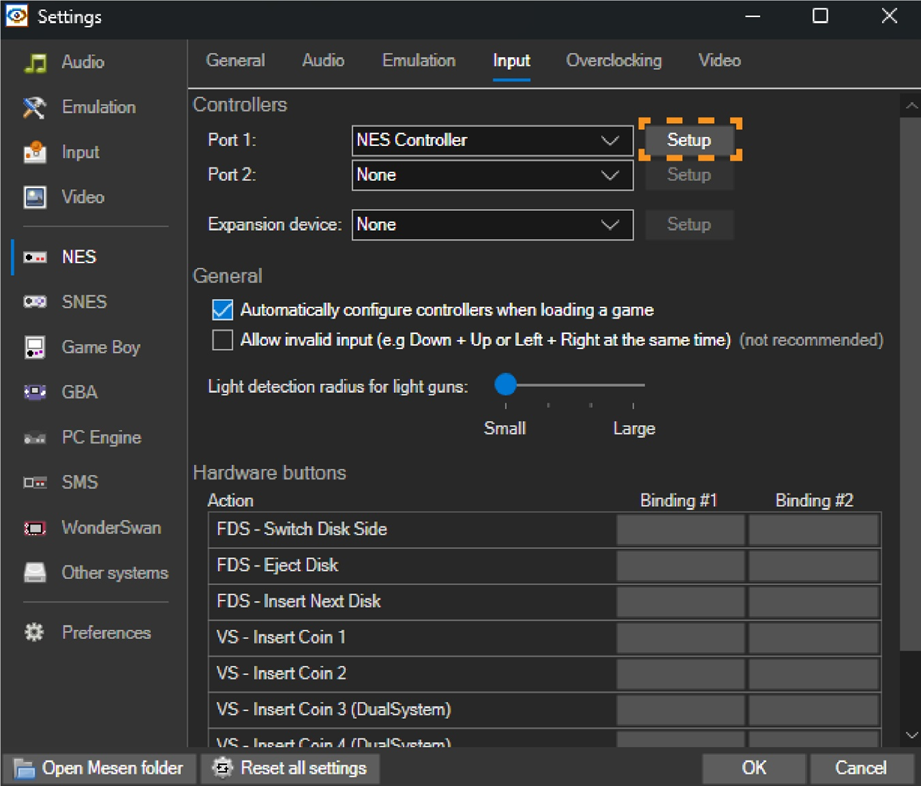Disable automatically configure controllers checkbox
Image resolution: width=921 pixels, height=786 pixels.
223,310
